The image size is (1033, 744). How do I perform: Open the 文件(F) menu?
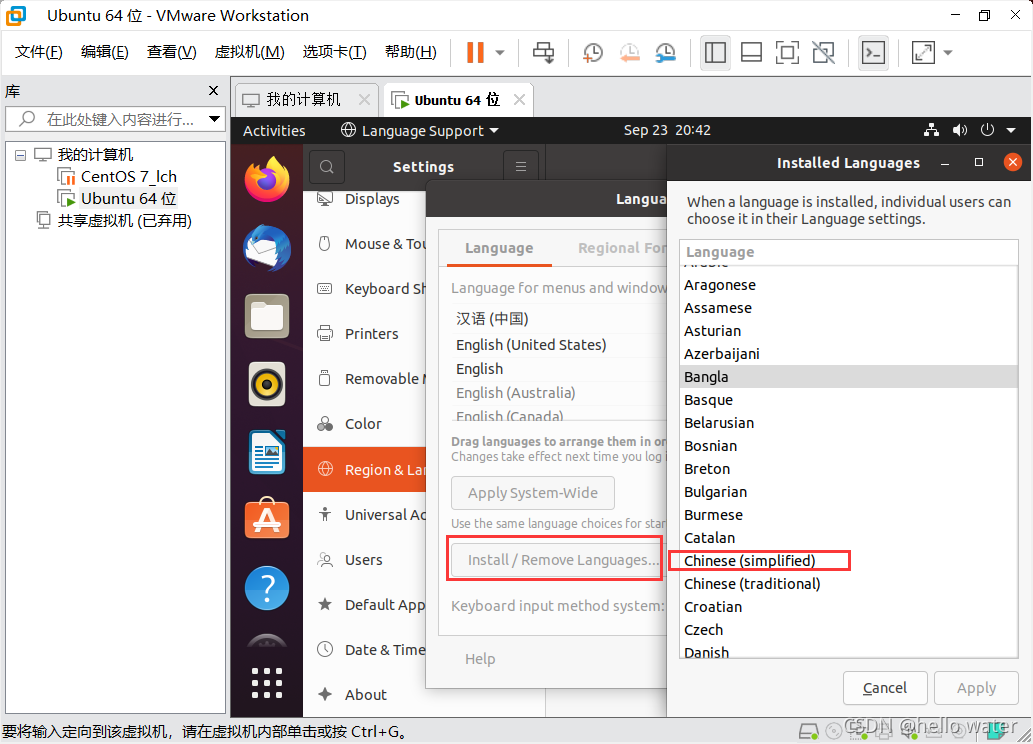[x=38, y=52]
